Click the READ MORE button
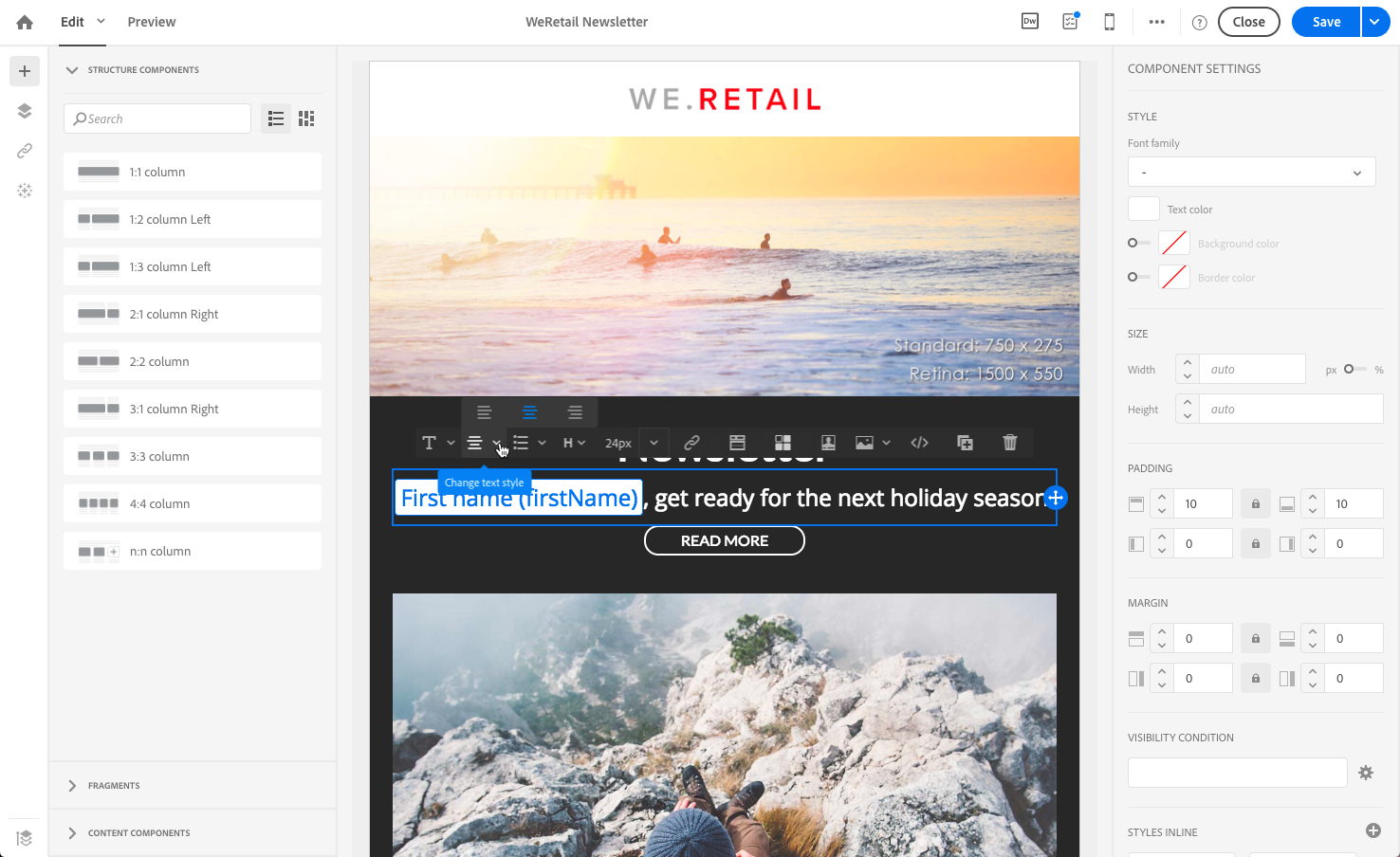The width and height of the screenshot is (1400, 857). point(725,540)
